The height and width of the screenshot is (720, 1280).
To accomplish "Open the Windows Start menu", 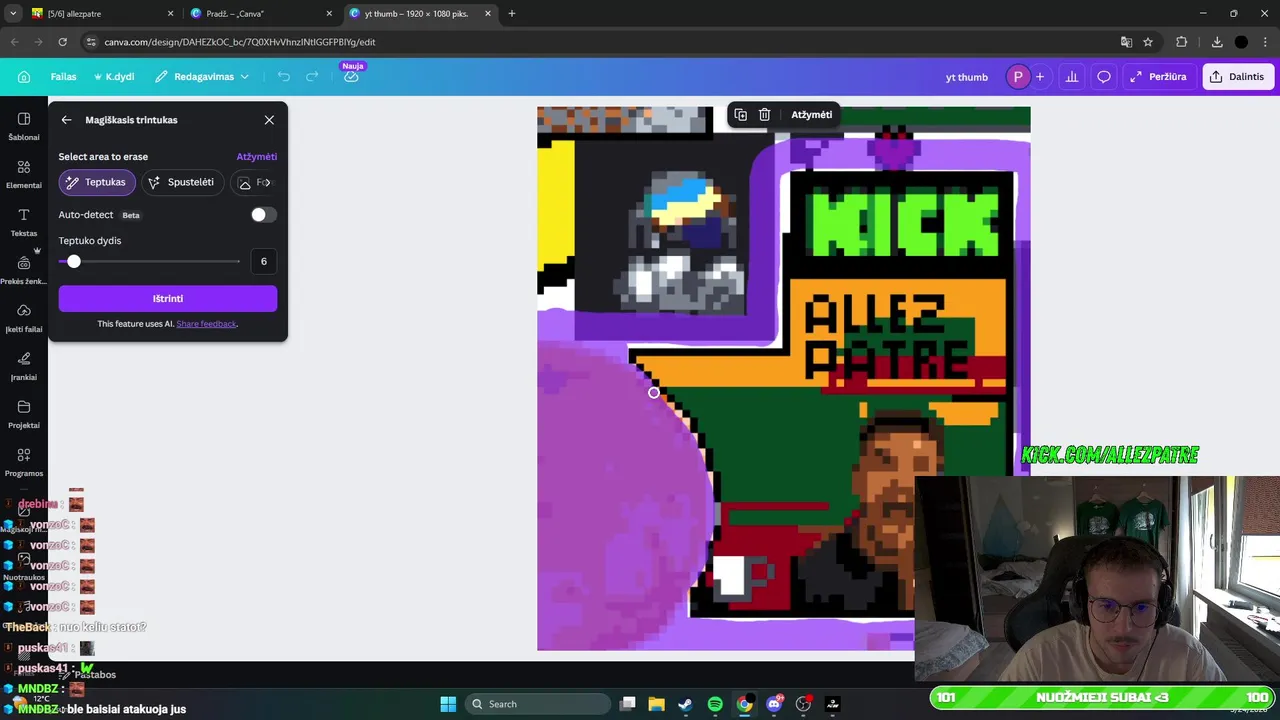I will click(x=448, y=704).
